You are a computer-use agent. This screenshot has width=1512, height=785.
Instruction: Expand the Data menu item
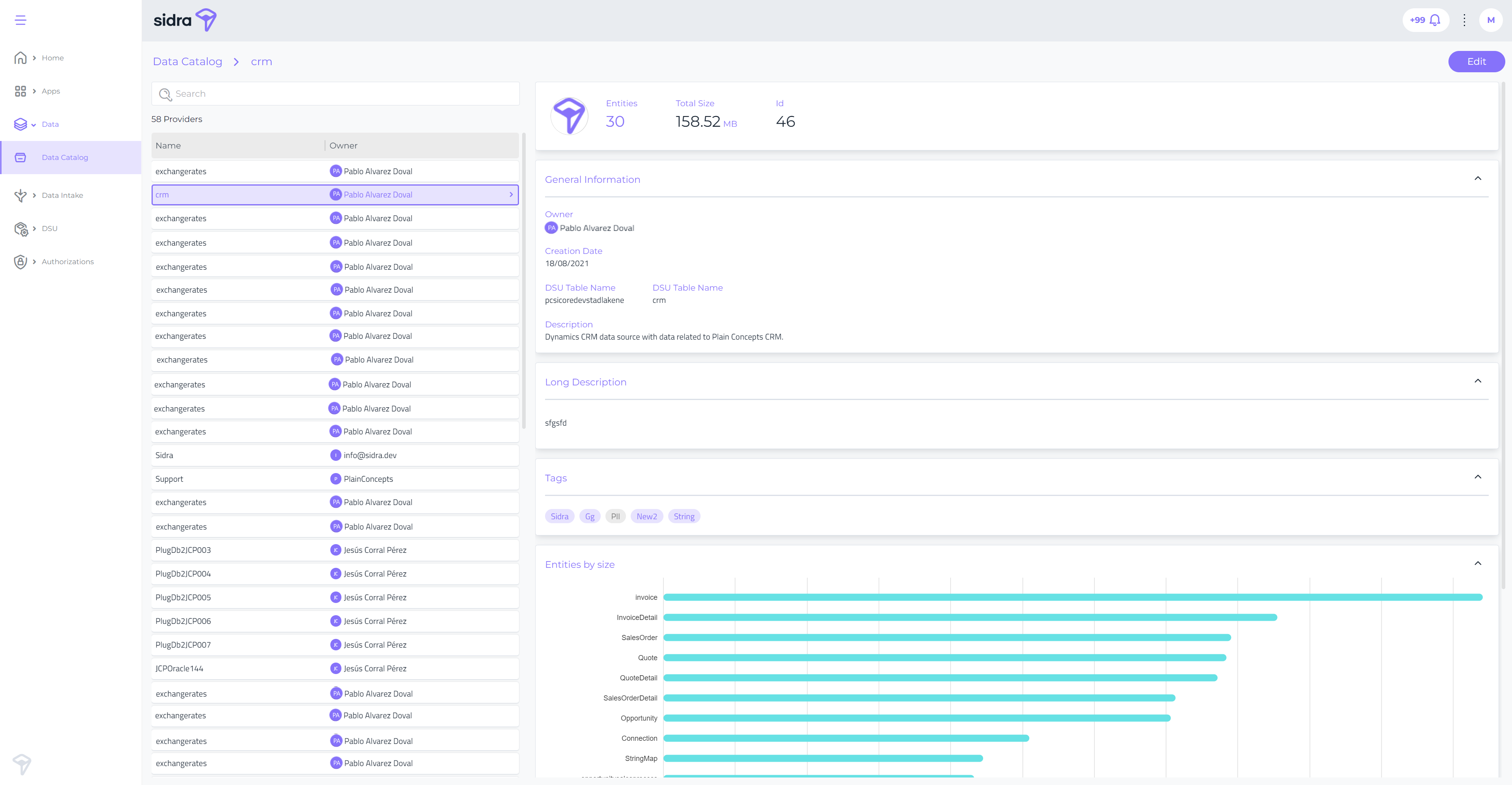(50, 124)
